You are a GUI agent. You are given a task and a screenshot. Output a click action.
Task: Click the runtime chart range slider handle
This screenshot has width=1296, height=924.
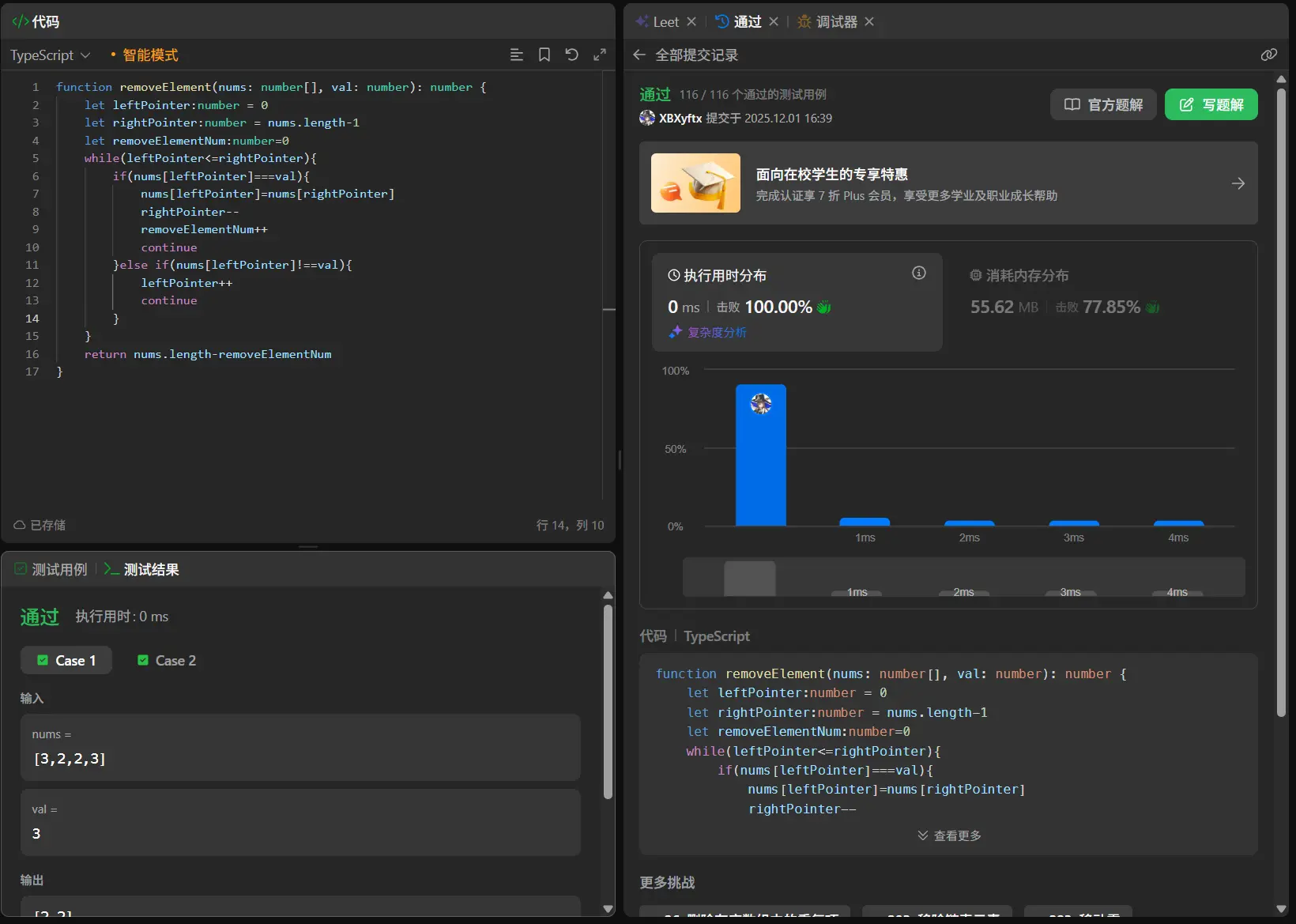[x=749, y=578]
